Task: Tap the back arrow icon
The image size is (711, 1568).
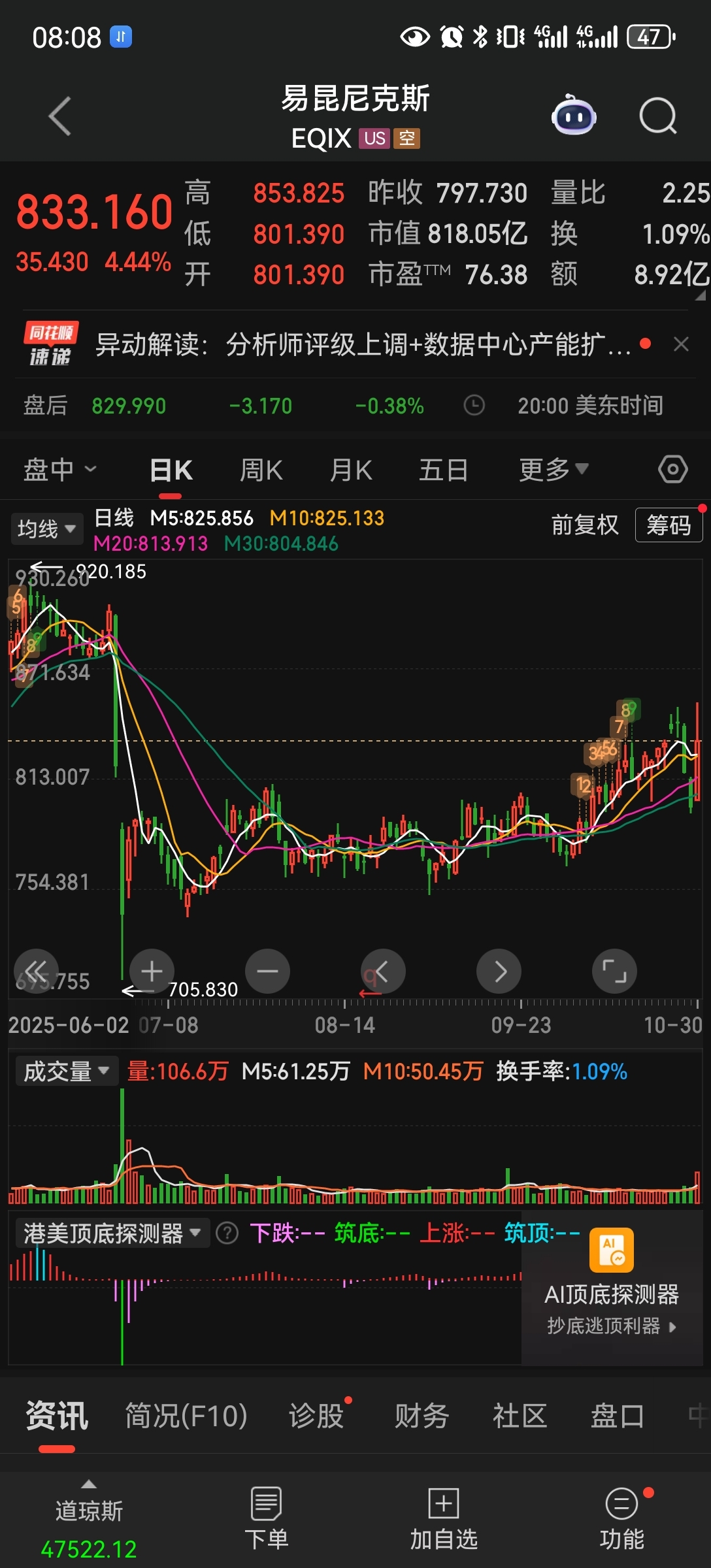Action: [60, 116]
